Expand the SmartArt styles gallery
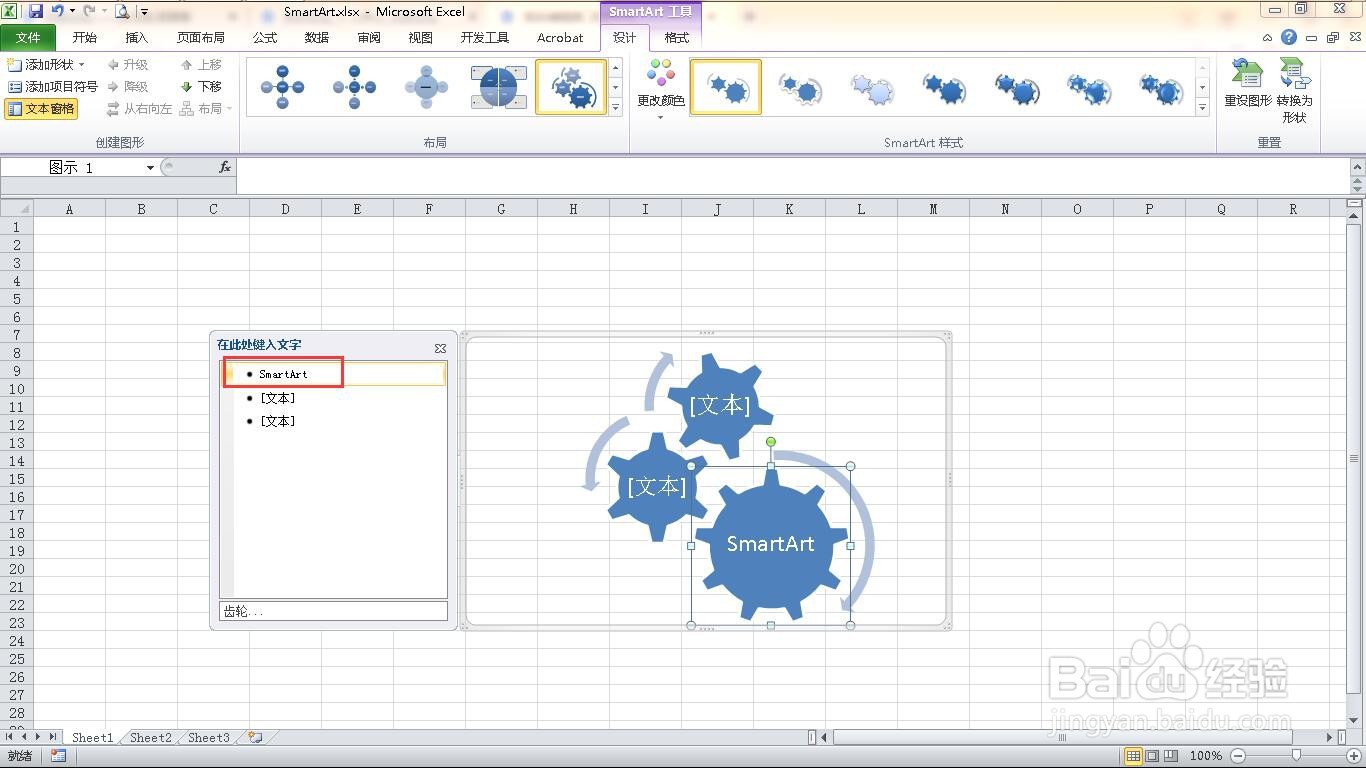The width and height of the screenshot is (1366, 768). (1202, 107)
